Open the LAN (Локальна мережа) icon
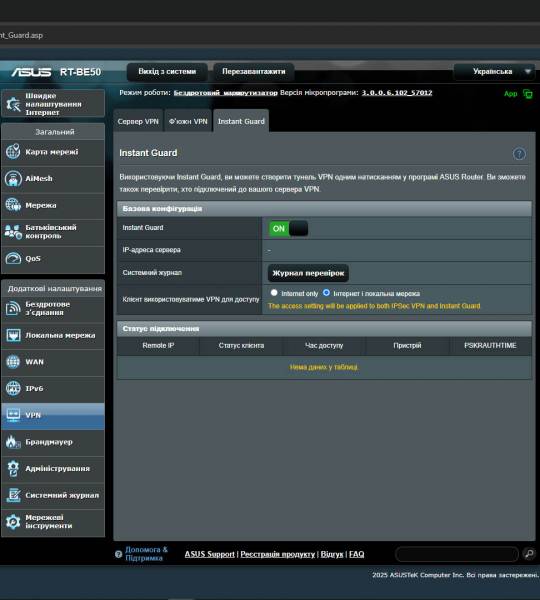The height and width of the screenshot is (600, 540). click(13, 335)
